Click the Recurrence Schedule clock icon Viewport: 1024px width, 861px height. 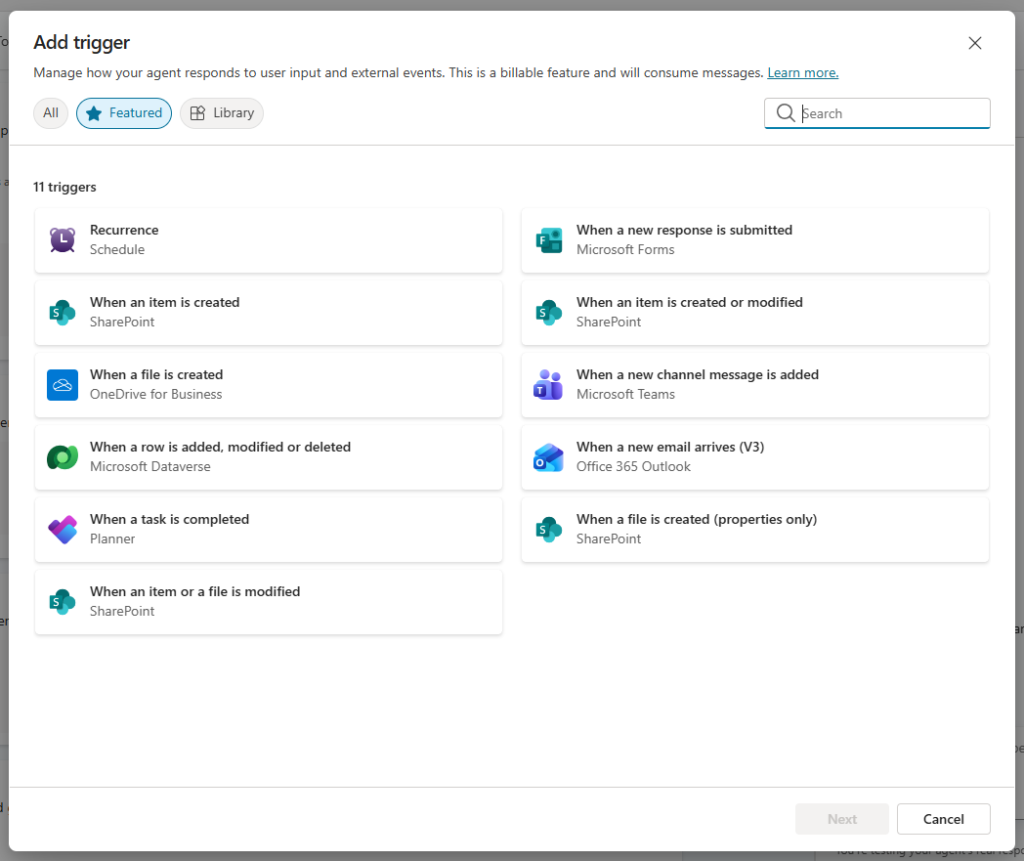point(62,240)
